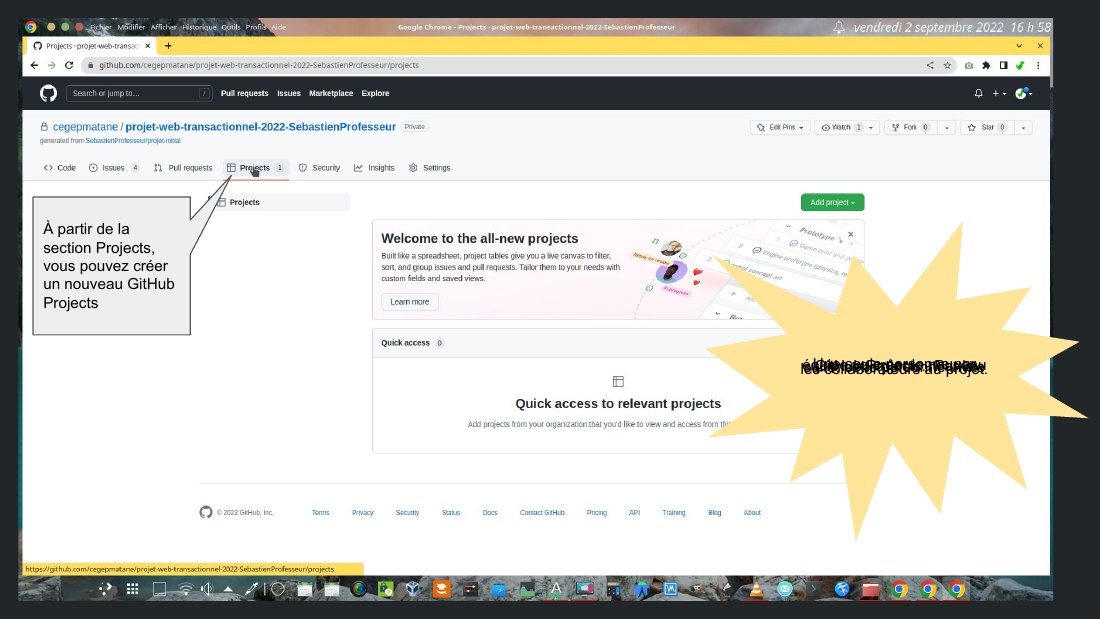
Task: Expand the tab search chevron
Action: pyautogui.click(x=1019, y=46)
